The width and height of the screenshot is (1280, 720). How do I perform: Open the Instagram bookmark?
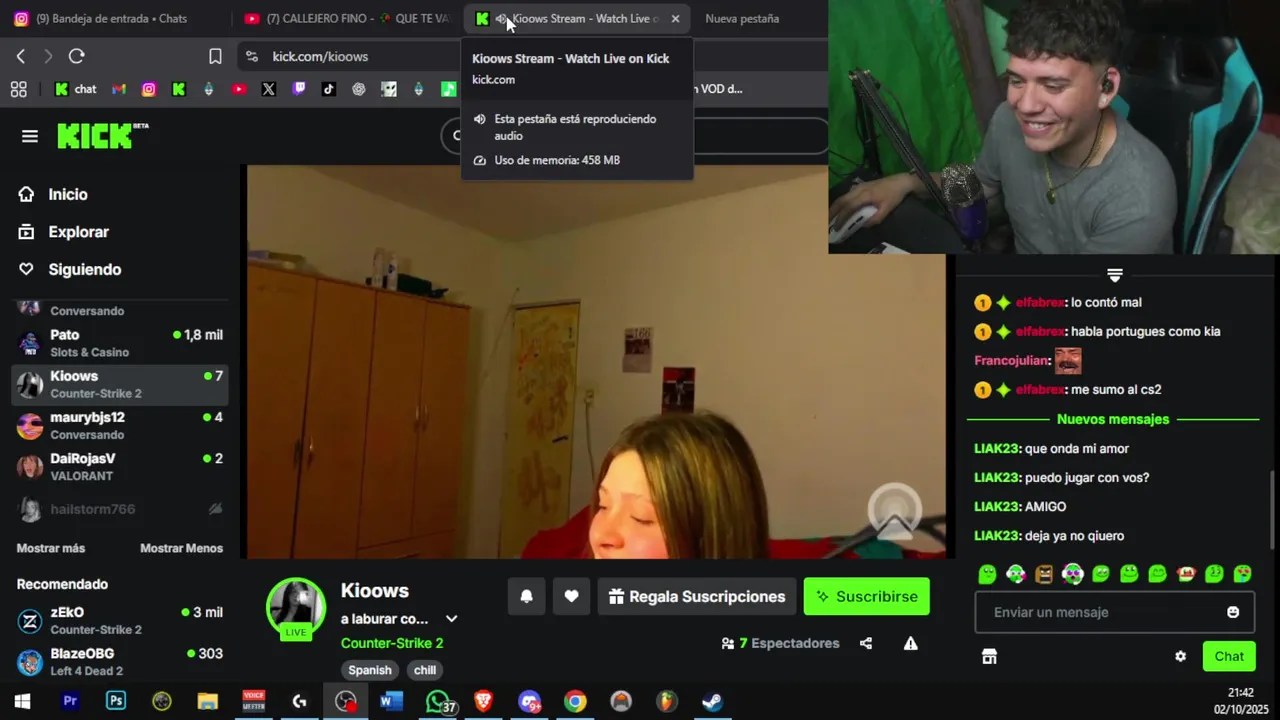pos(149,89)
